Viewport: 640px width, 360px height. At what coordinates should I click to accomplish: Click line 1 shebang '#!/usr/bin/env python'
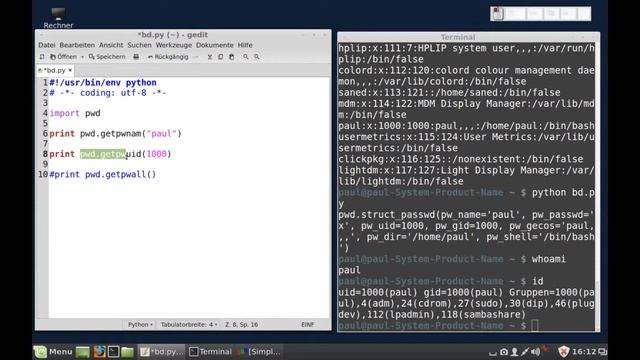[103, 82]
